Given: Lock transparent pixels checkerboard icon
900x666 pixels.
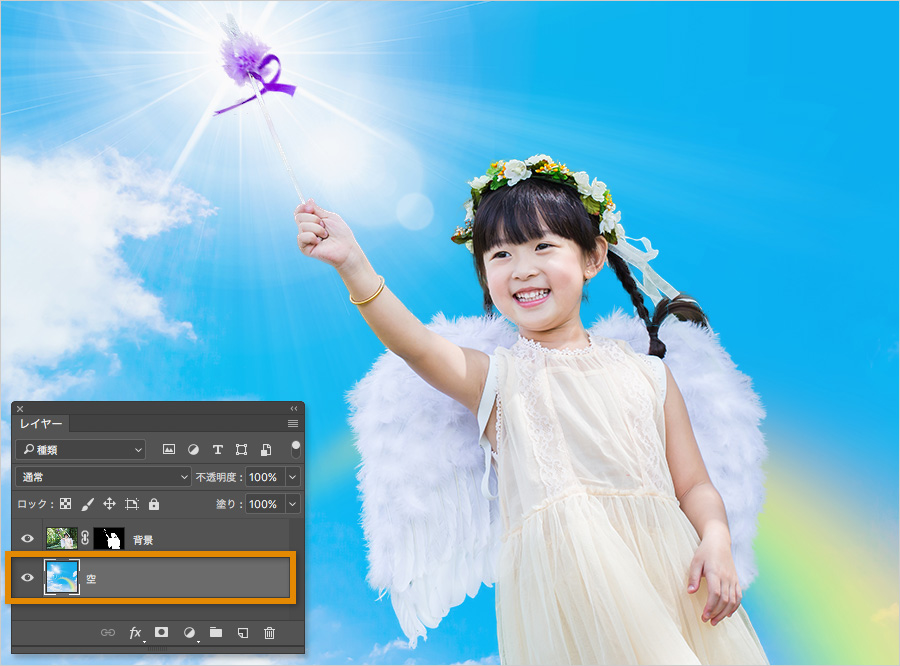Looking at the screenshot, I should (66, 504).
